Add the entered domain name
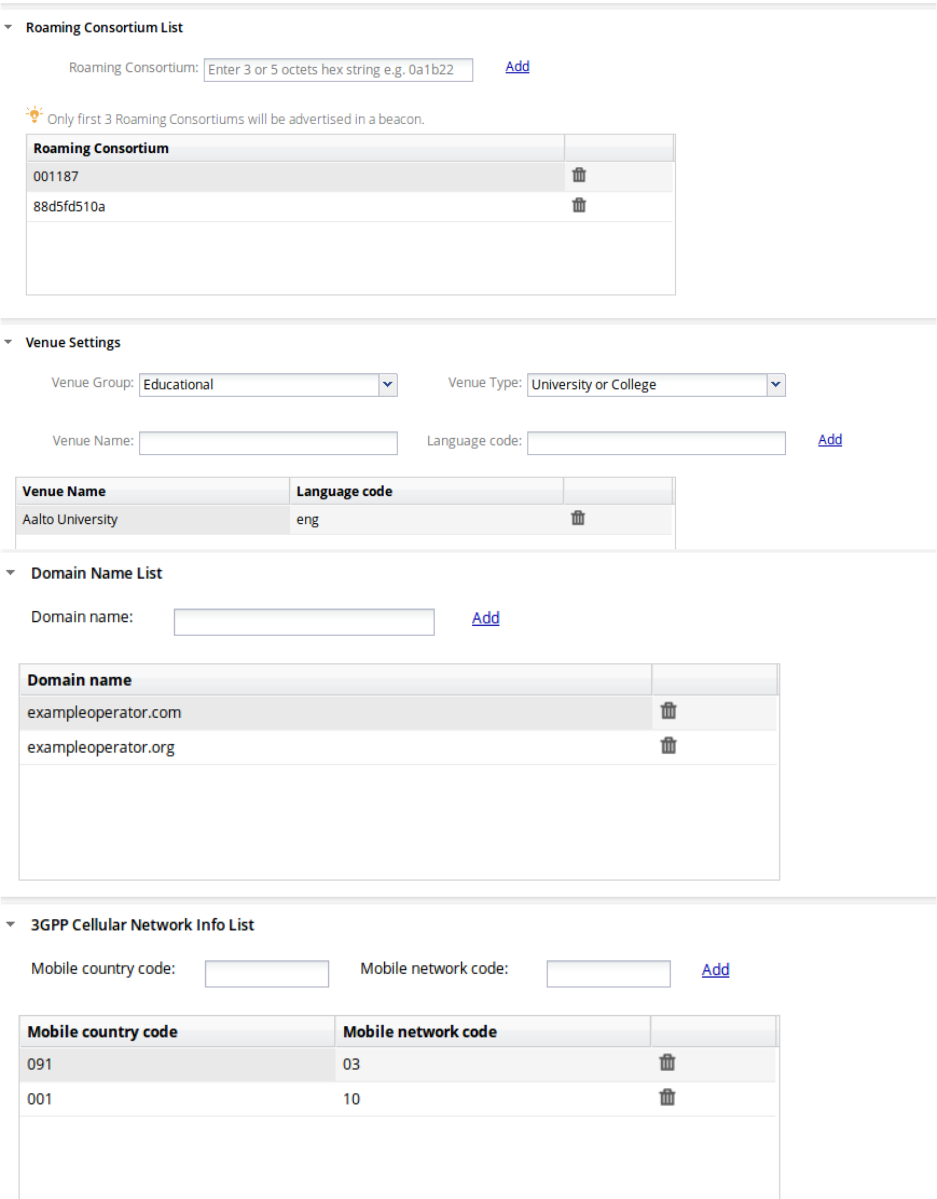Screen dimensions: 937x1199 pyautogui.click(x=486, y=619)
